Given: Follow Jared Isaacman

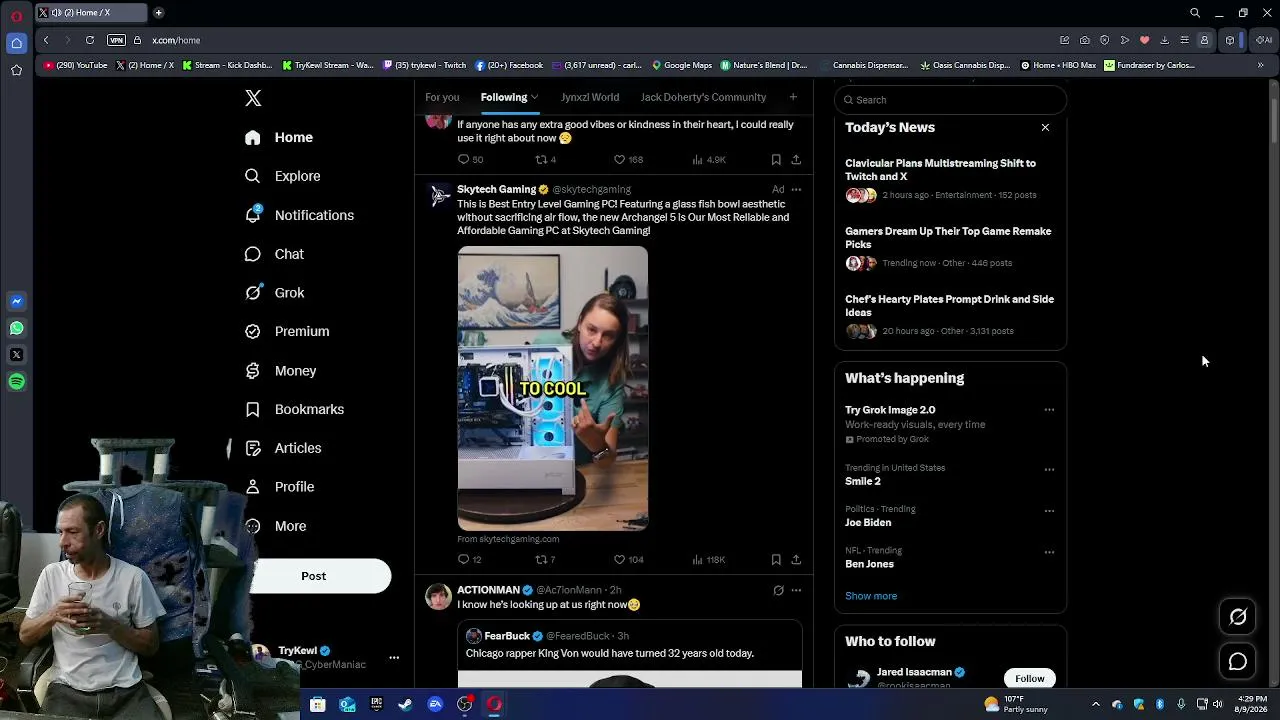Looking at the screenshot, I should pos(1029,679).
